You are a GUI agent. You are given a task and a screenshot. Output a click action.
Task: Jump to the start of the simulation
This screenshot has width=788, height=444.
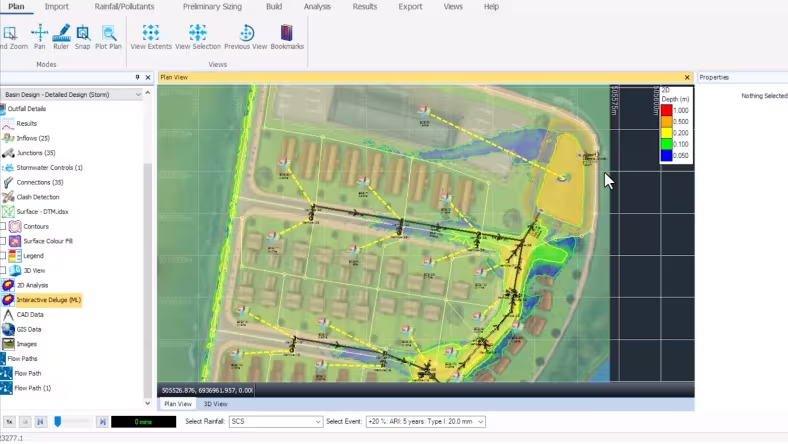40,422
